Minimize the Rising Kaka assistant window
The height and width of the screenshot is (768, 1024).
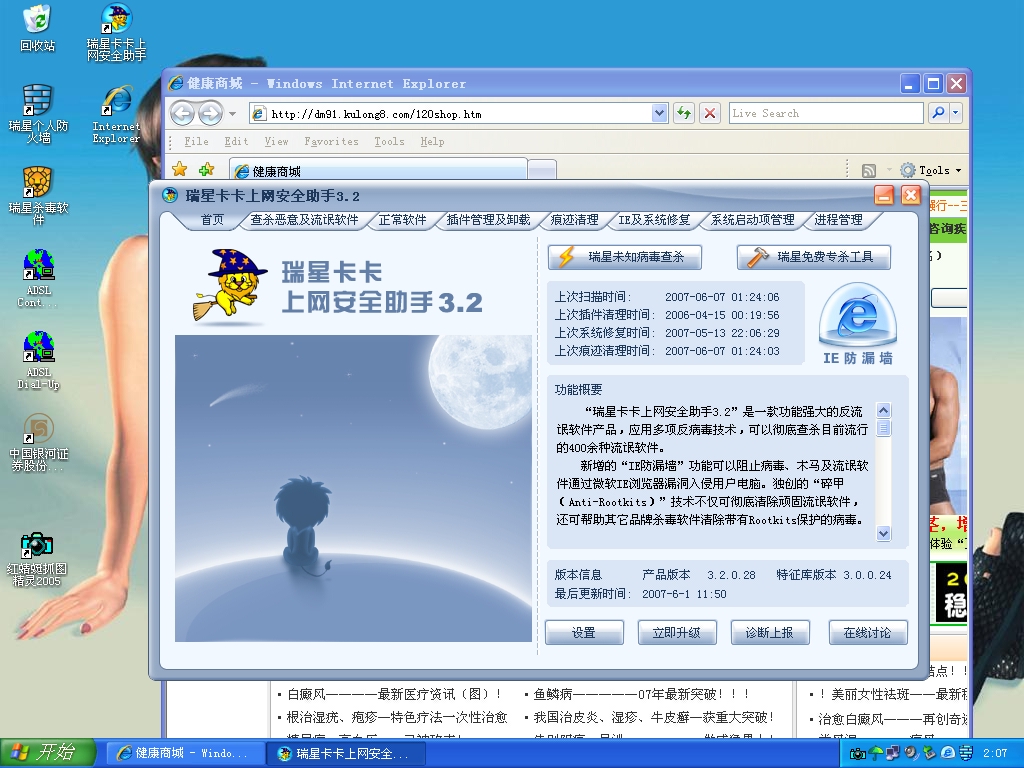(x=884, y=195)
